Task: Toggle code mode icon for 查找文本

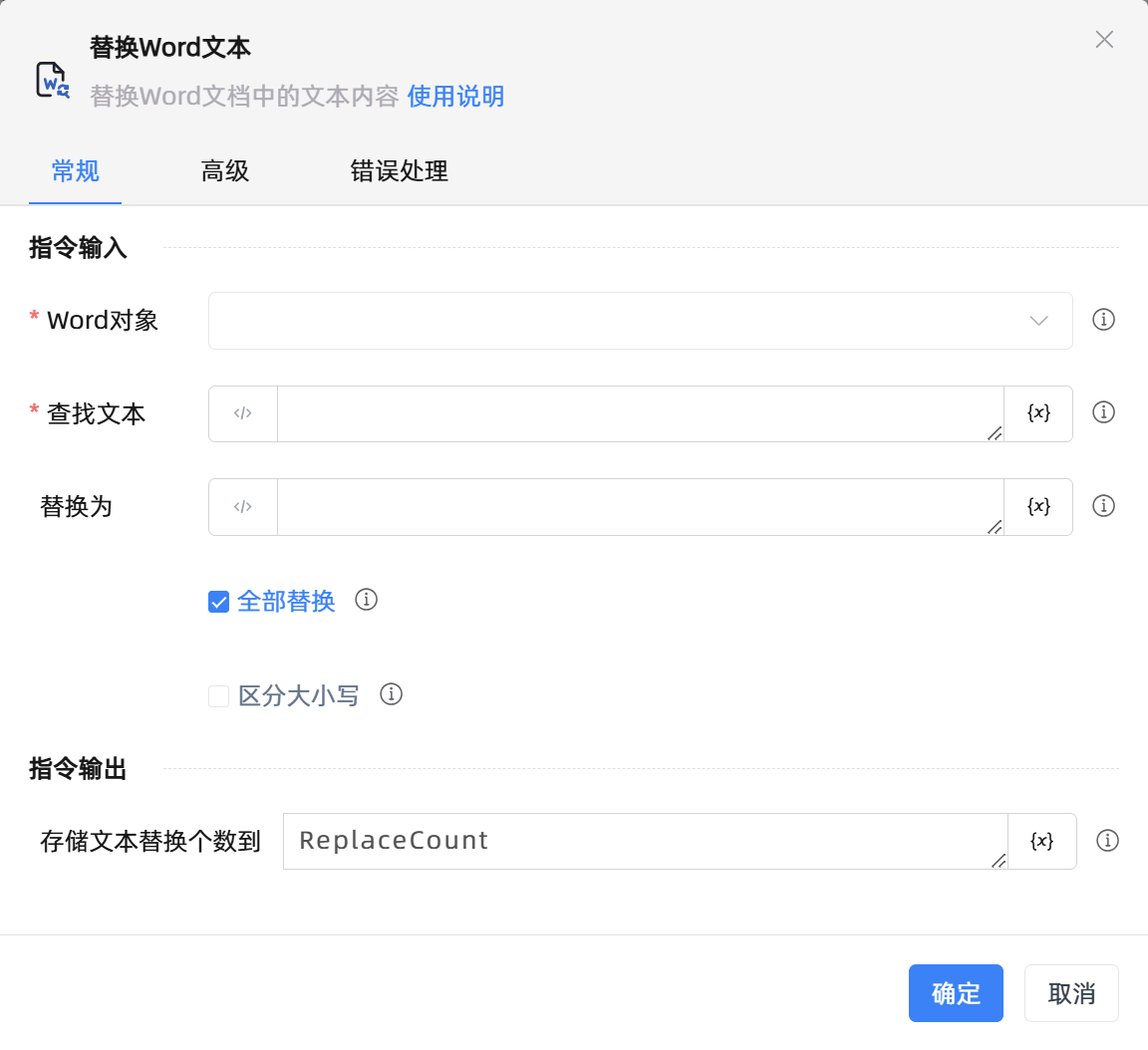Action: pos(243,413)
